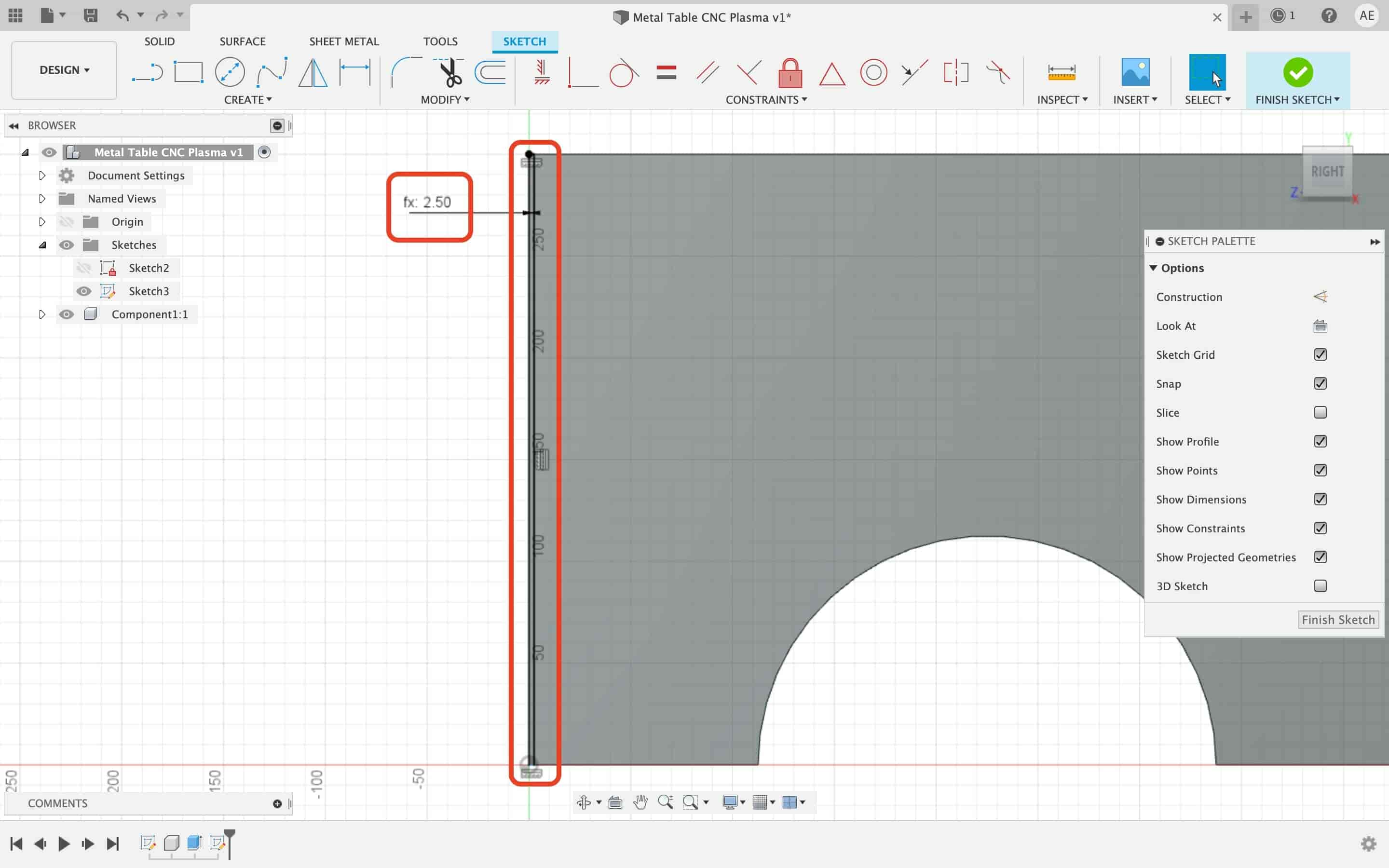The image size is (1389, 868).
Task: Apply the Collinear constraint
Action: point(914,72)
